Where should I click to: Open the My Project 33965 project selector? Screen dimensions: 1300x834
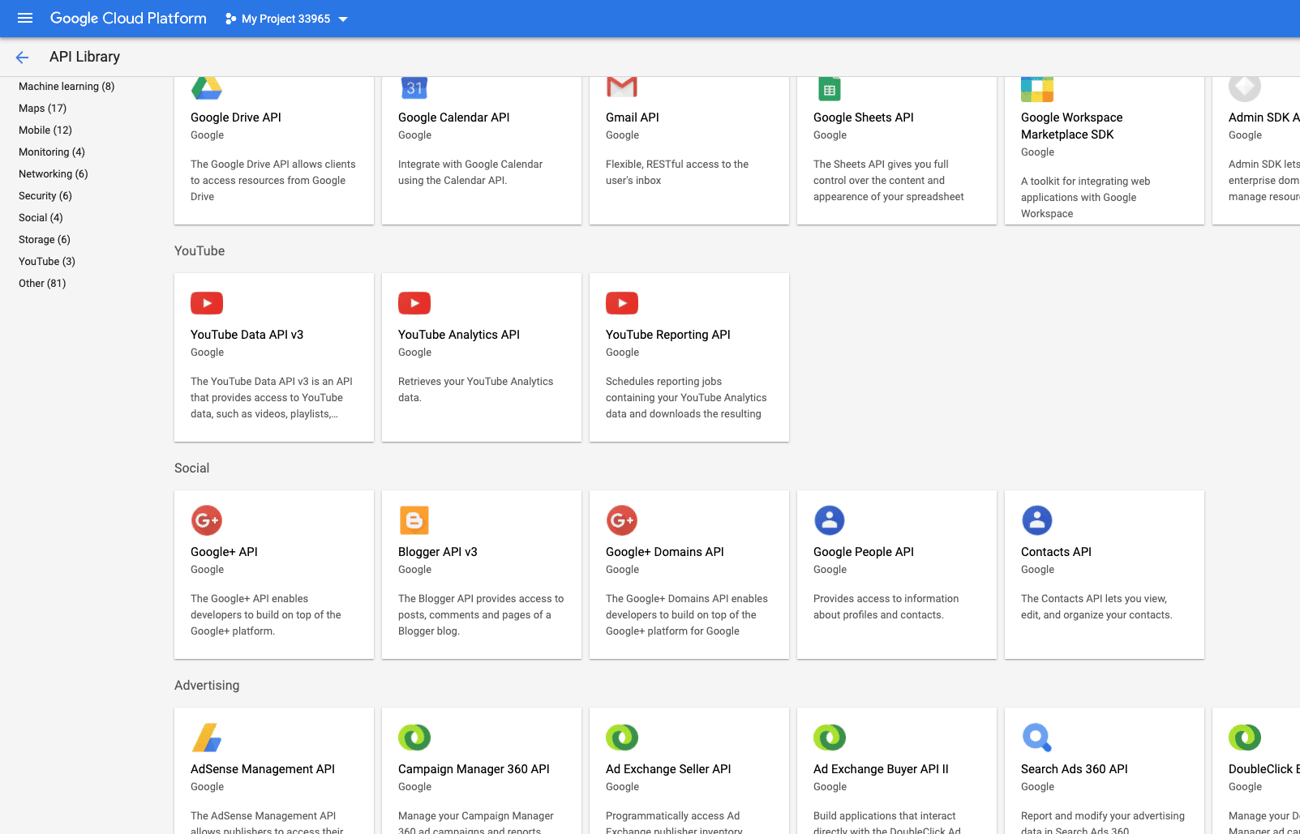pos(286,19)
